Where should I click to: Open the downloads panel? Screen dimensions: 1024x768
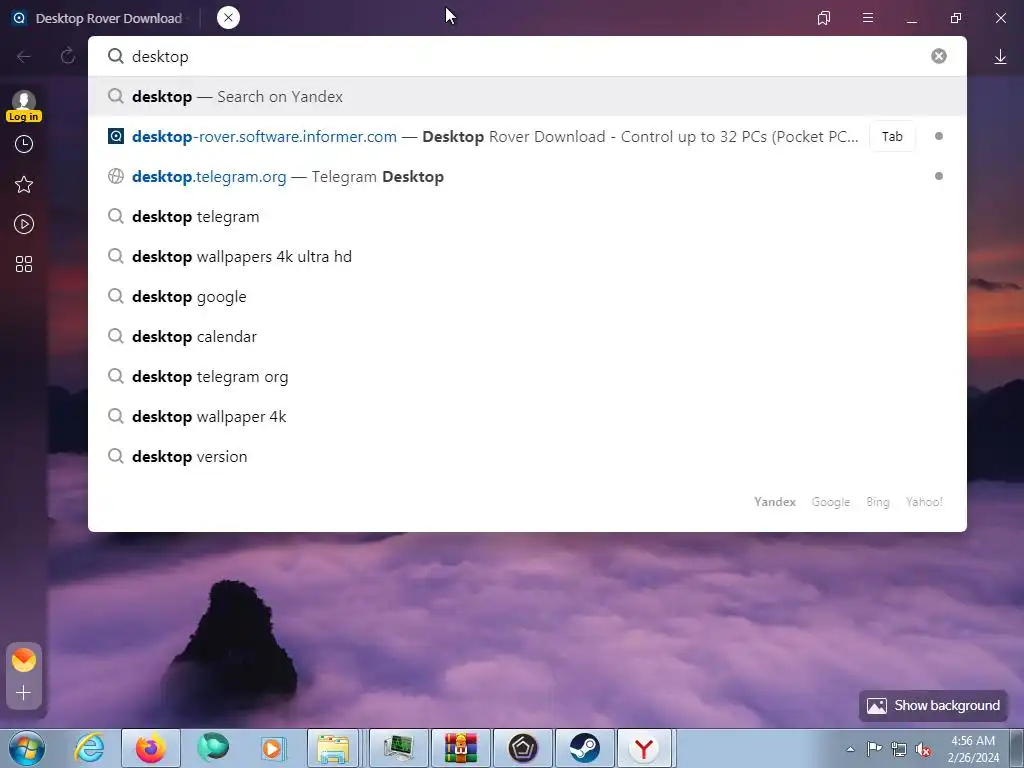click(x=1000, y=57)
